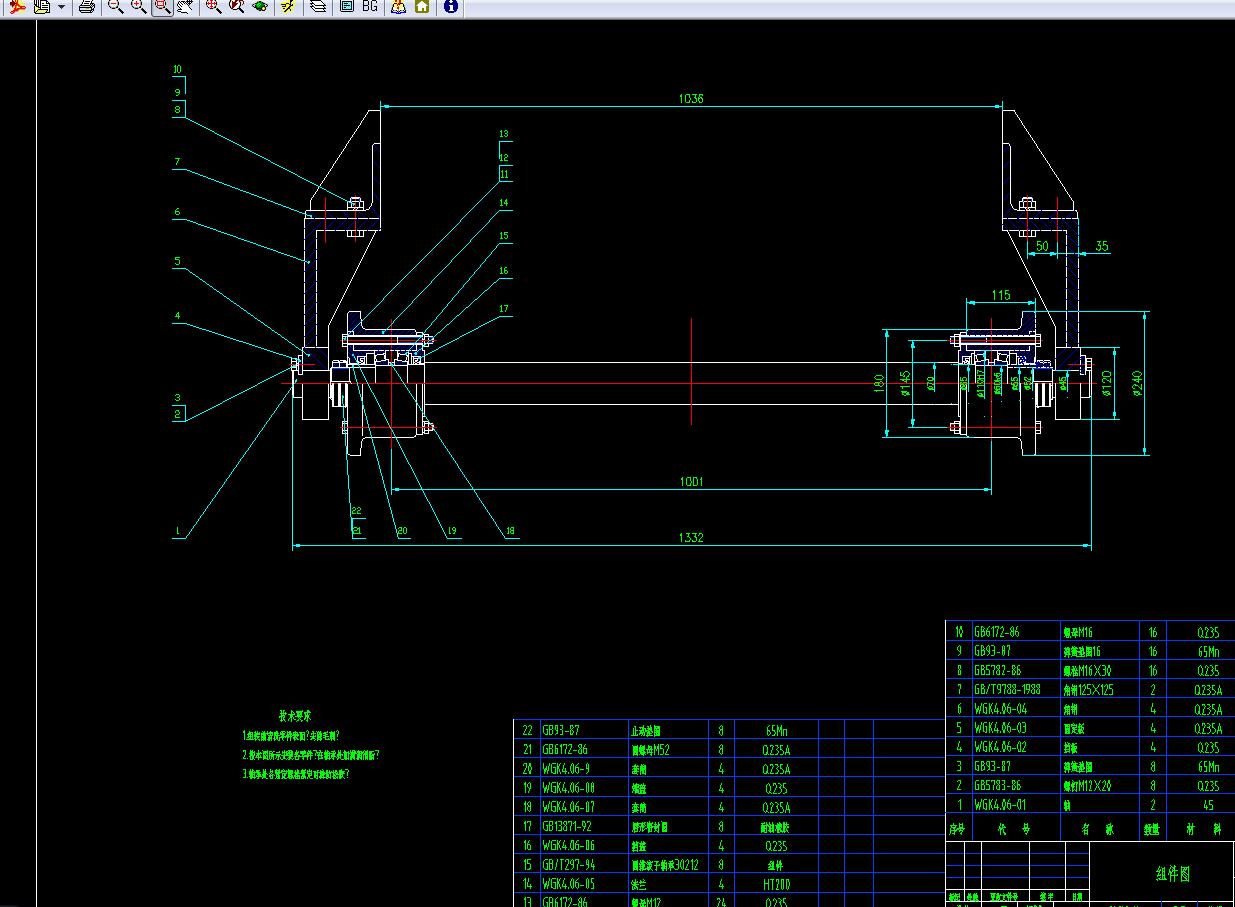
Task: Click the ø240 diameter dimension
Action: click(1137, 383)
